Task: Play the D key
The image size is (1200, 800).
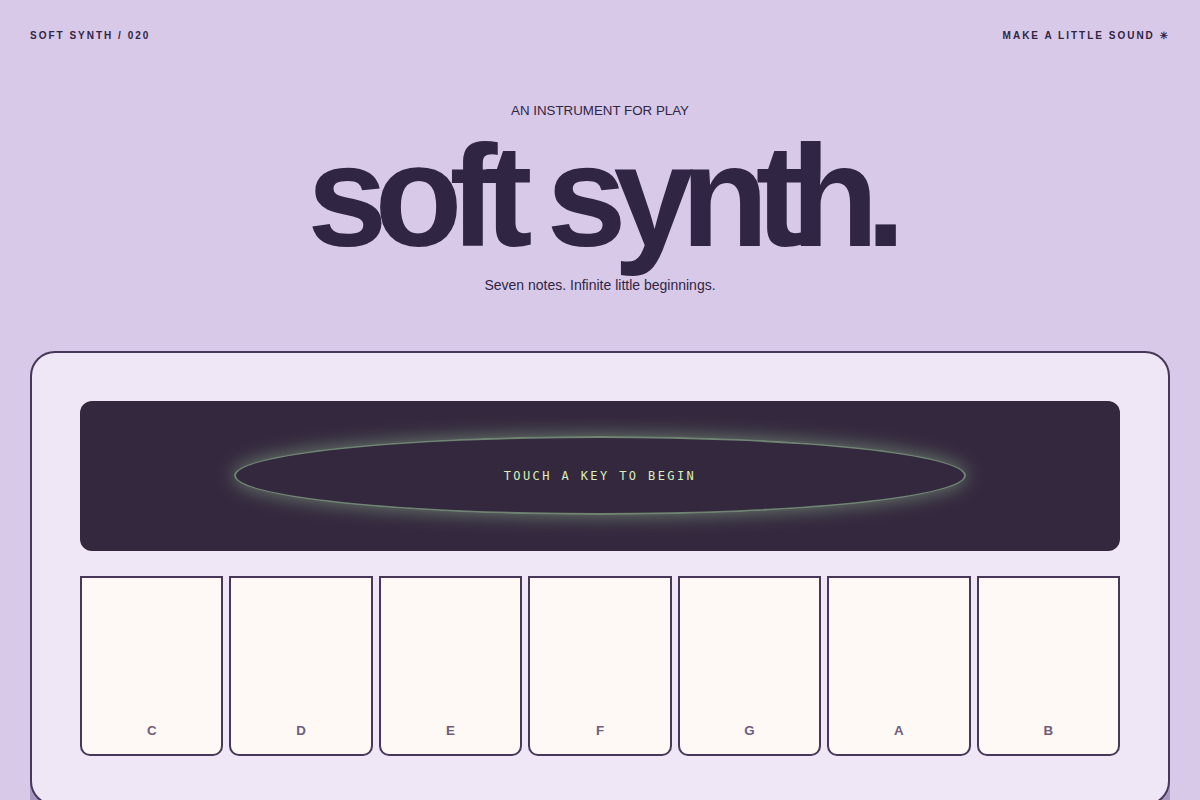Action: pos(301,666)
